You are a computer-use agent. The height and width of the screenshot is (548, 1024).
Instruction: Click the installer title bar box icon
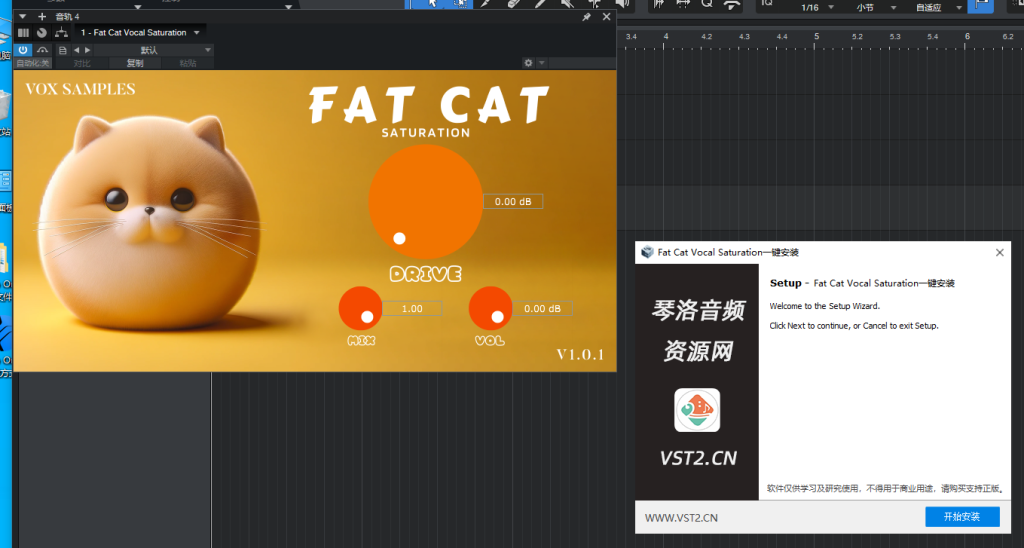tap(647, 252)
